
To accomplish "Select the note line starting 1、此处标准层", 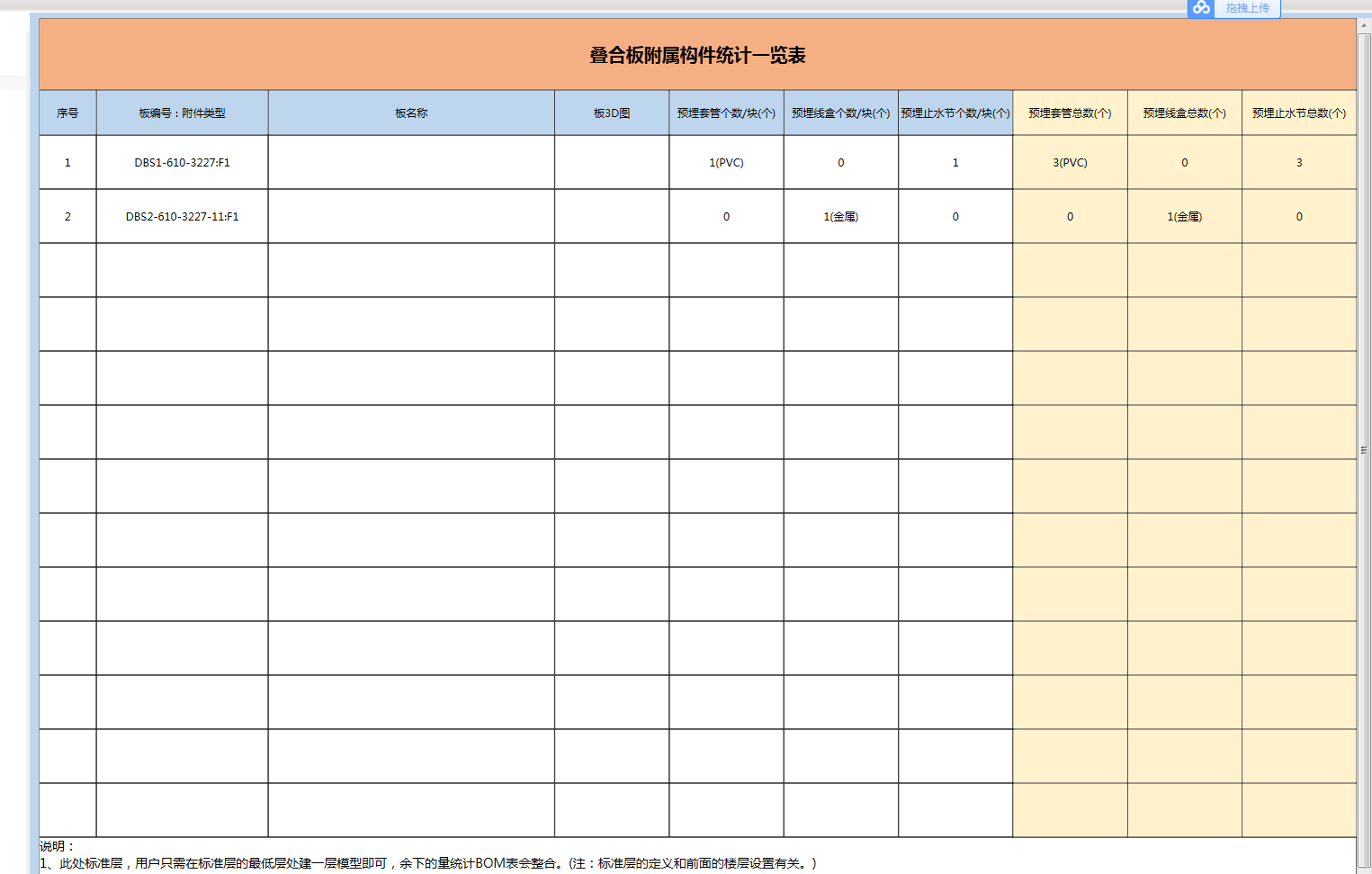I will 428,863.
